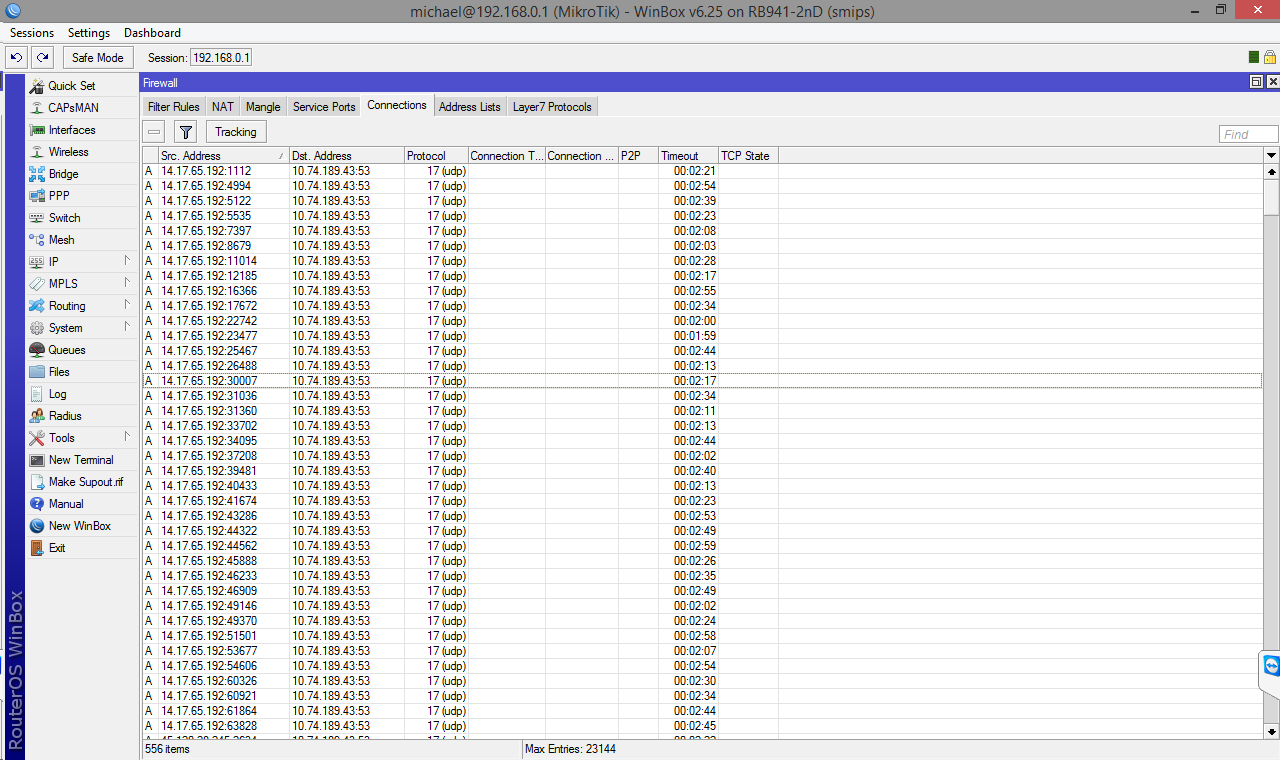The image size is (1280, 760).
Task: Click the Redo arrow icon
Action: [x=42, y=58]
